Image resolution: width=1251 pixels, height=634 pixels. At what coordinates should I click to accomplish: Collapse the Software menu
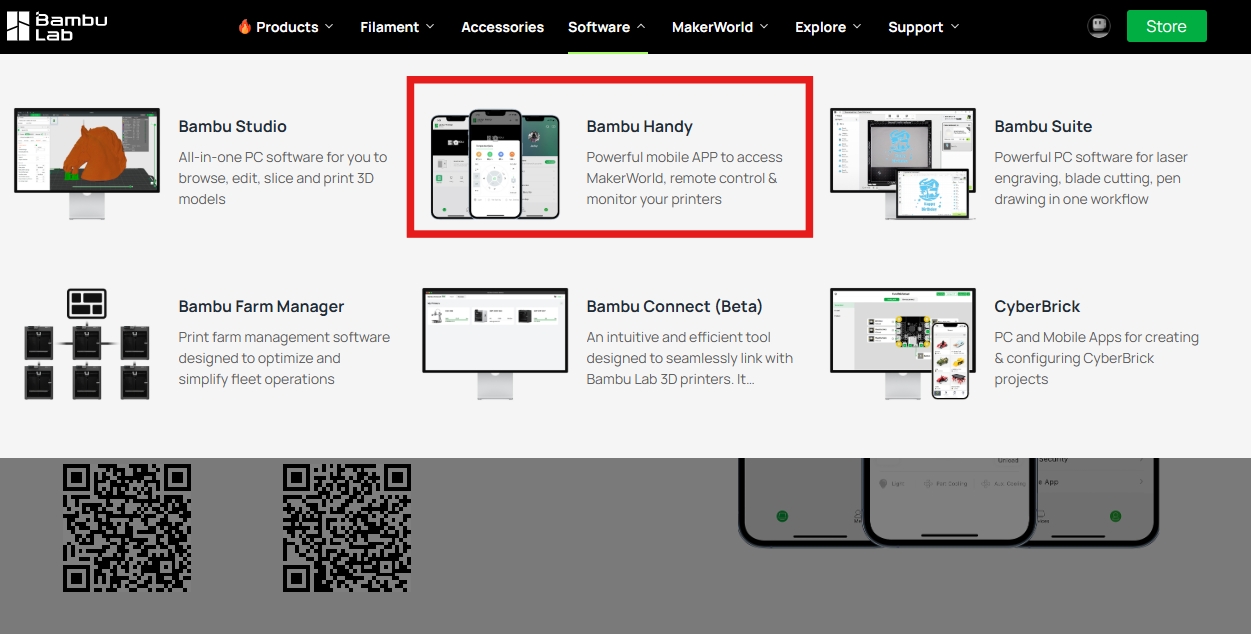[606, 27]
